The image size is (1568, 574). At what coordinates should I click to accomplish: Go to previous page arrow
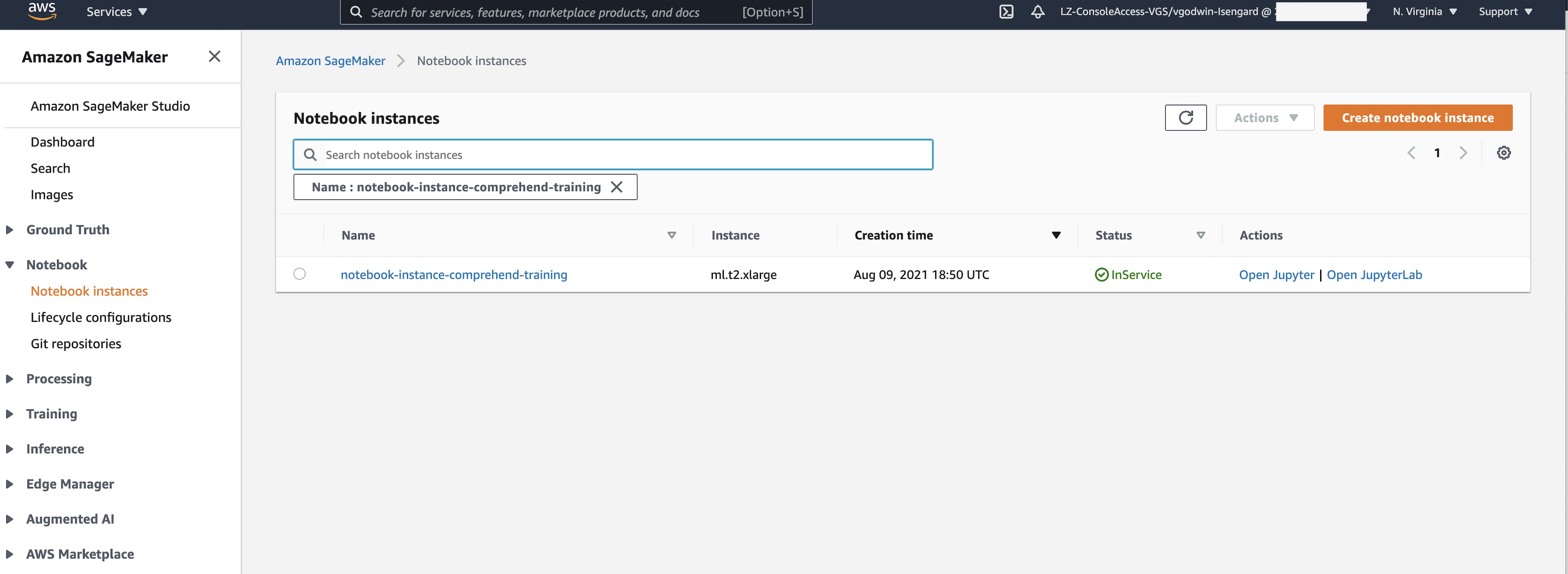1411,153
